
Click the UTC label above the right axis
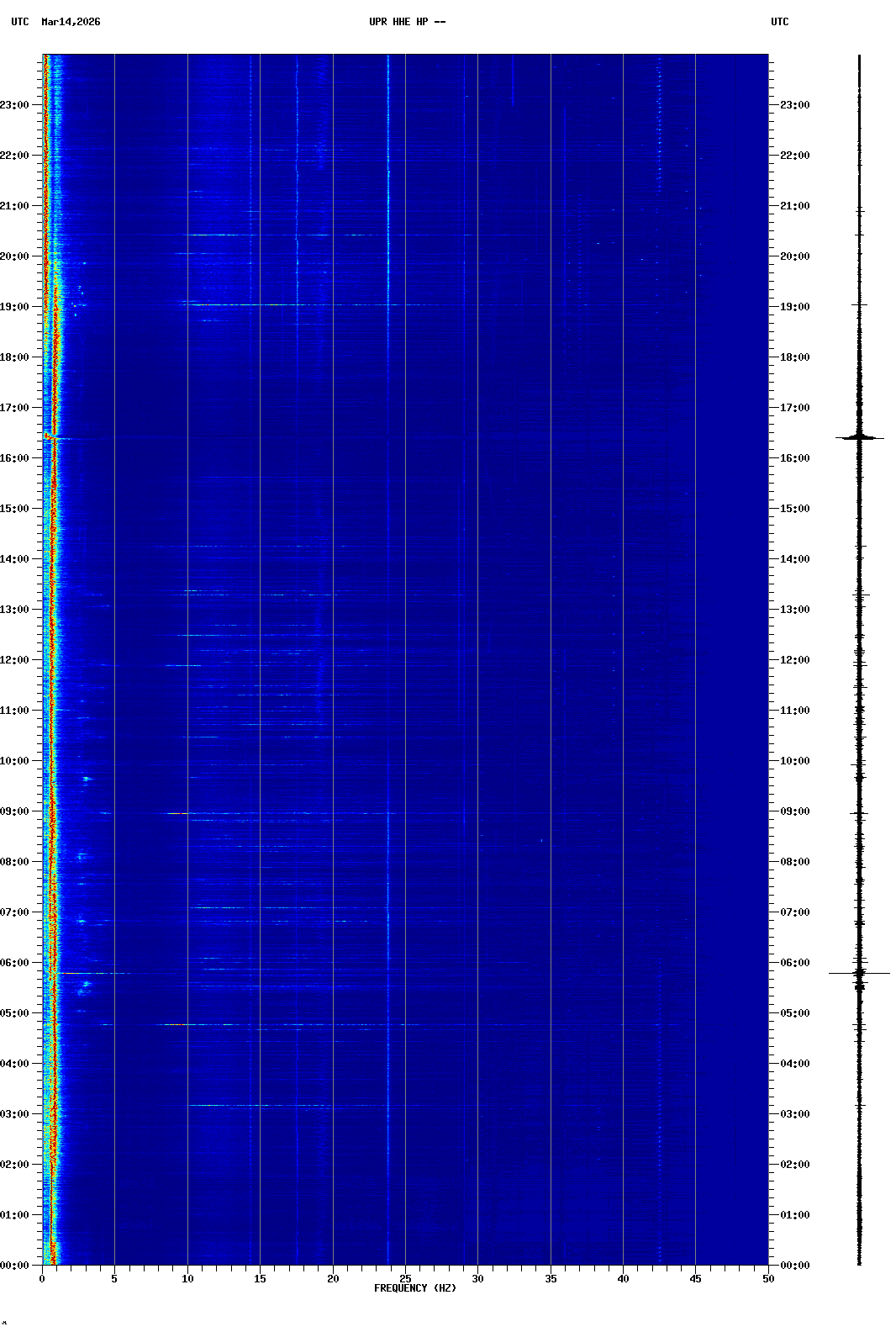tap(779, 22)
